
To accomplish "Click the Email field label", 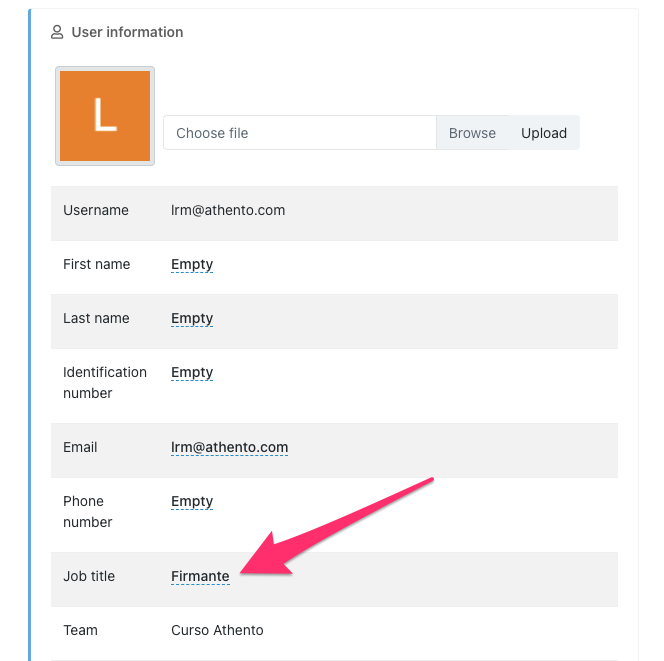I will pos(80,448).
